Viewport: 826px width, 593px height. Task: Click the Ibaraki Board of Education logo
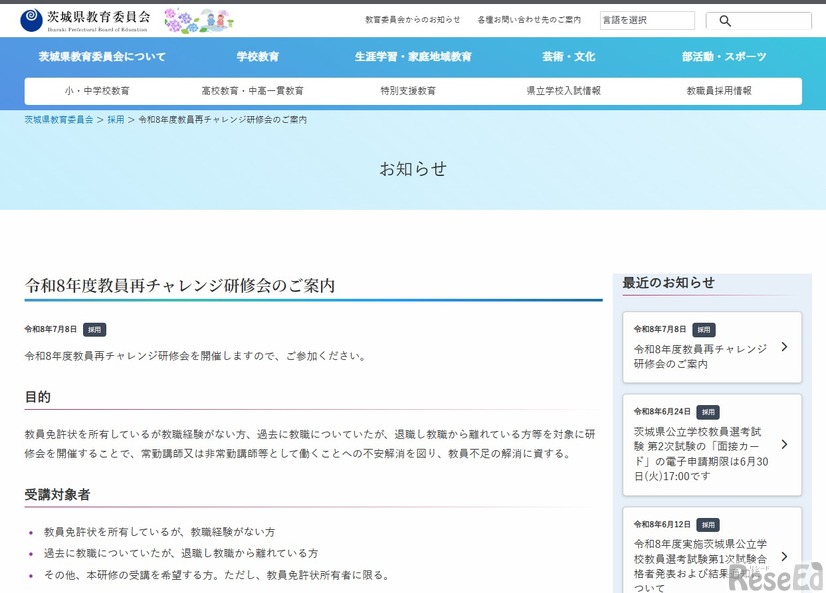[84, 21]
